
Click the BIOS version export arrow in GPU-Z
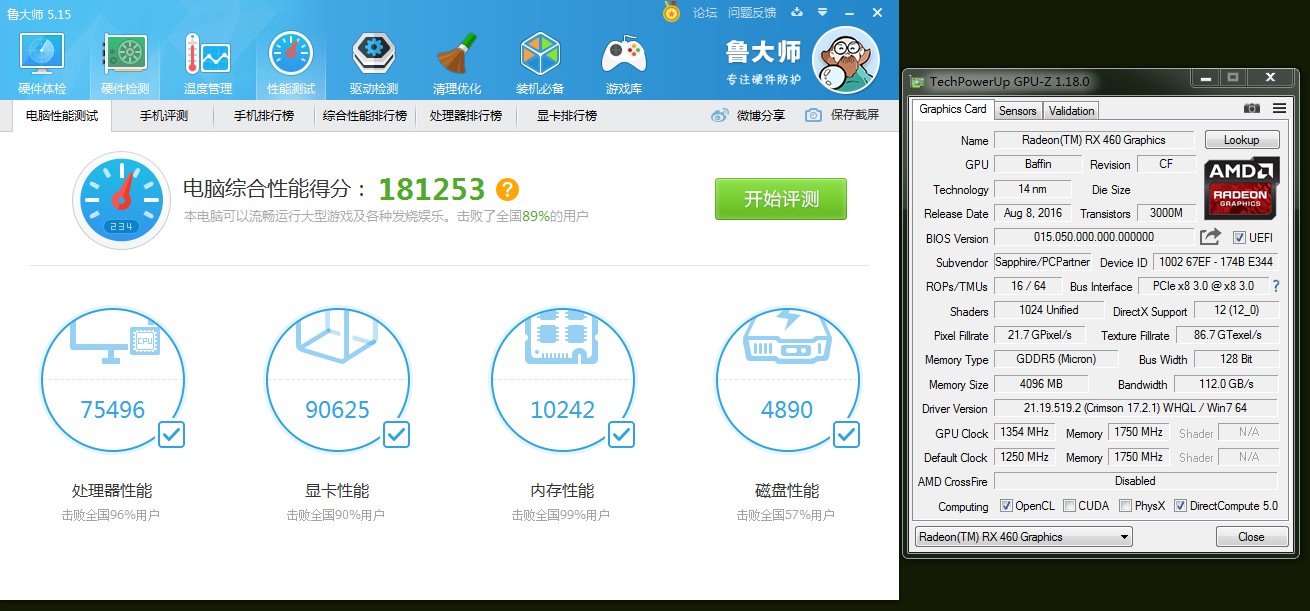[1209, 237]
